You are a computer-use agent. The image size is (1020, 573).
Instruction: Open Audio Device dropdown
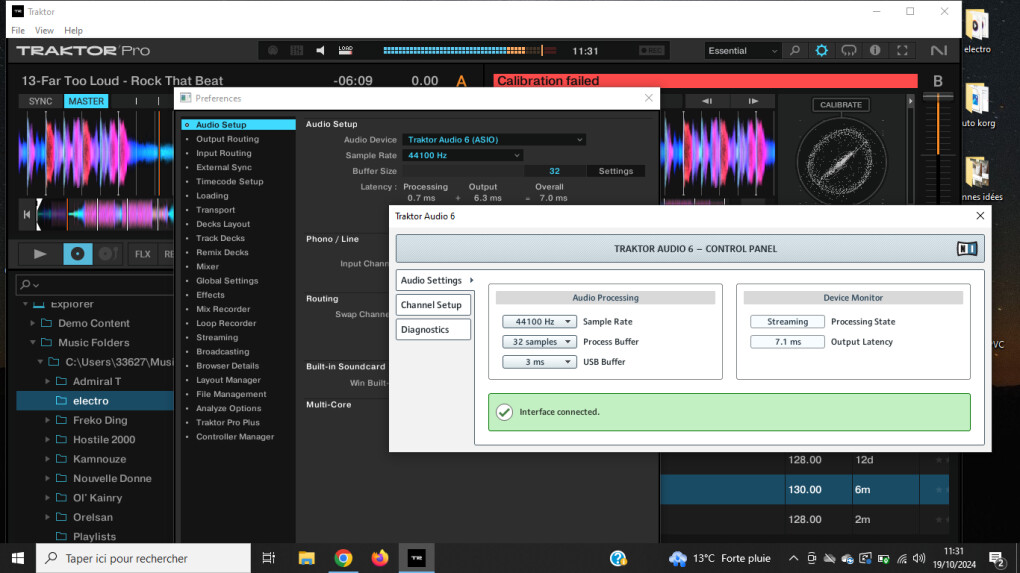click(494, 140)
